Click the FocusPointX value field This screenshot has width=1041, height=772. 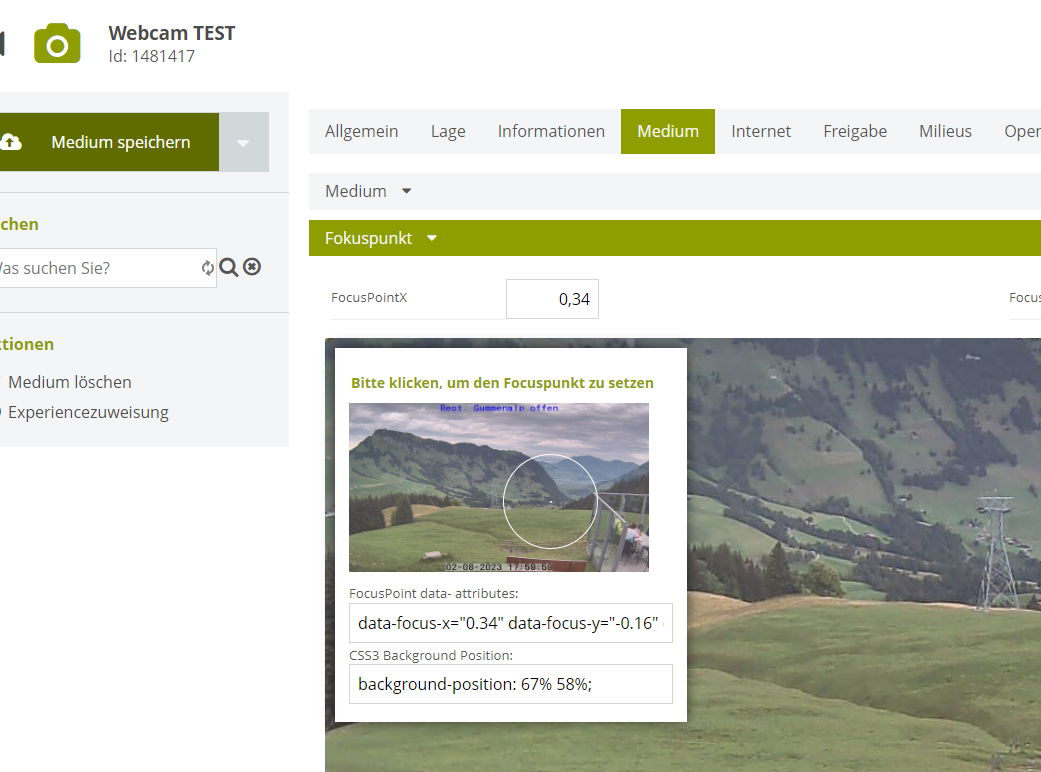point(552,299)
